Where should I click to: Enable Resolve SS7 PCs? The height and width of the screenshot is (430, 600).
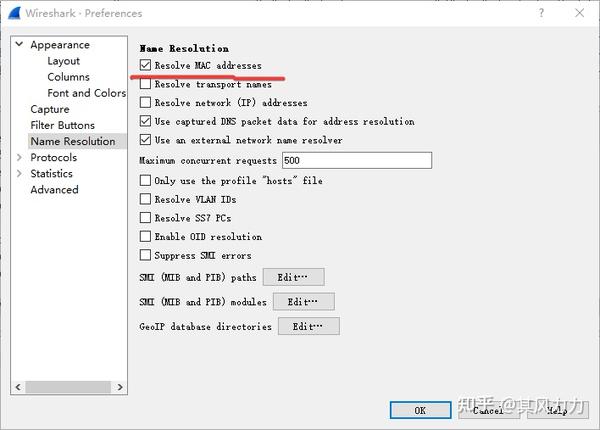(145, 218)
